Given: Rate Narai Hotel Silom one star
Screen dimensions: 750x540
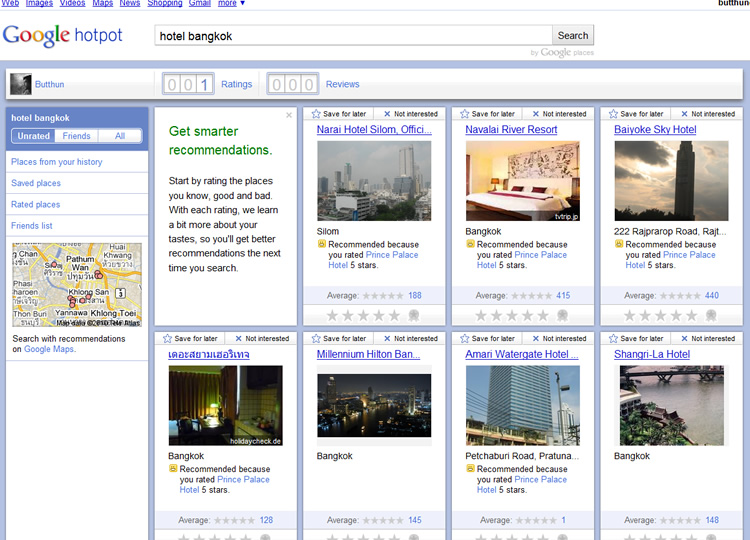Looking at the screenshot, I should point(332,316).
